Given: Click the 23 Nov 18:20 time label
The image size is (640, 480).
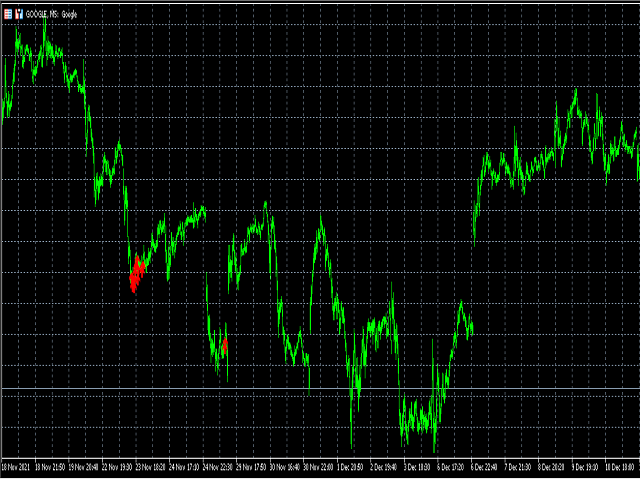Looking at the screenshot, I should (153, 467).
